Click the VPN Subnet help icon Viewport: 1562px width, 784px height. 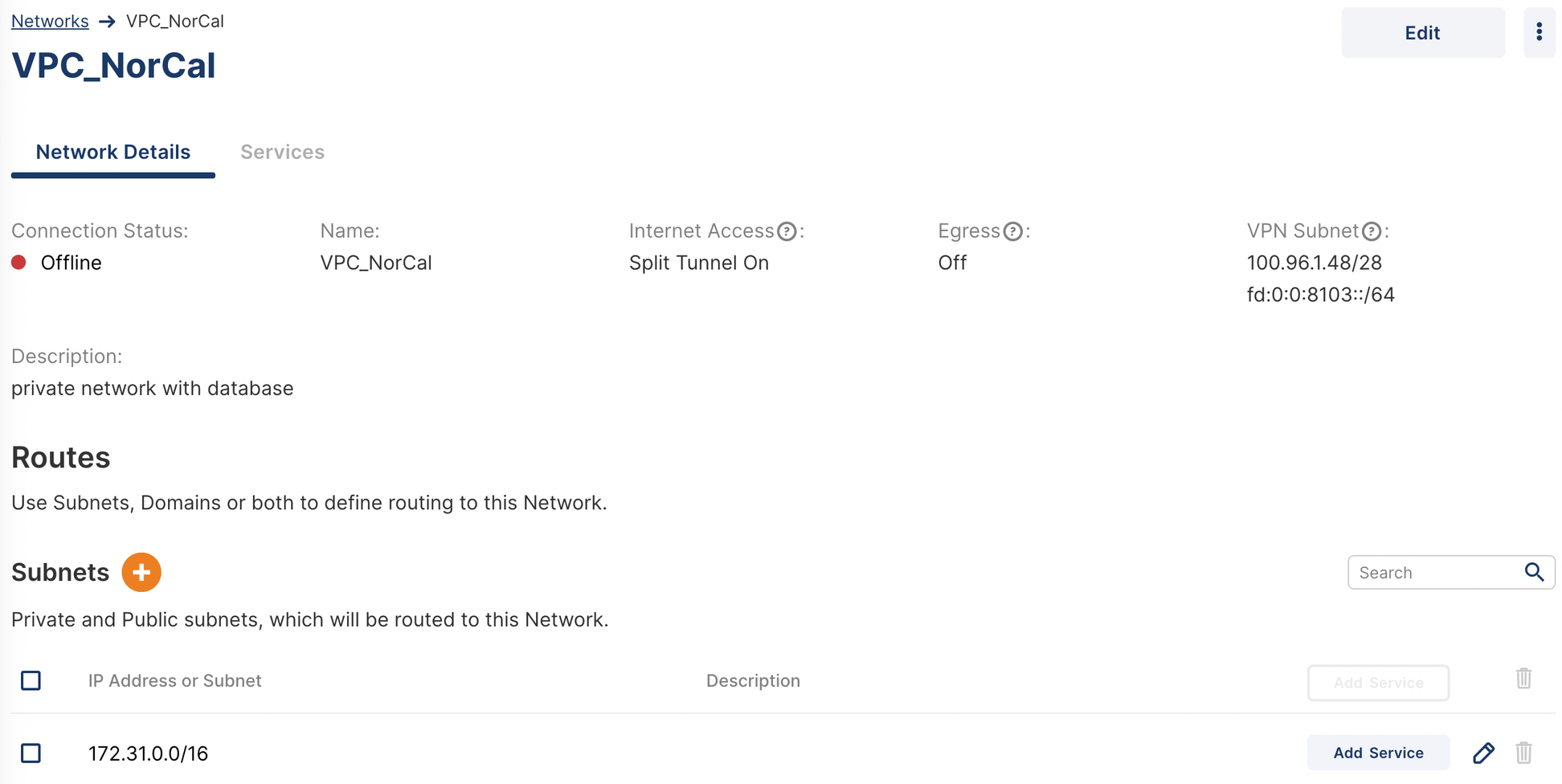[1372, 231]
